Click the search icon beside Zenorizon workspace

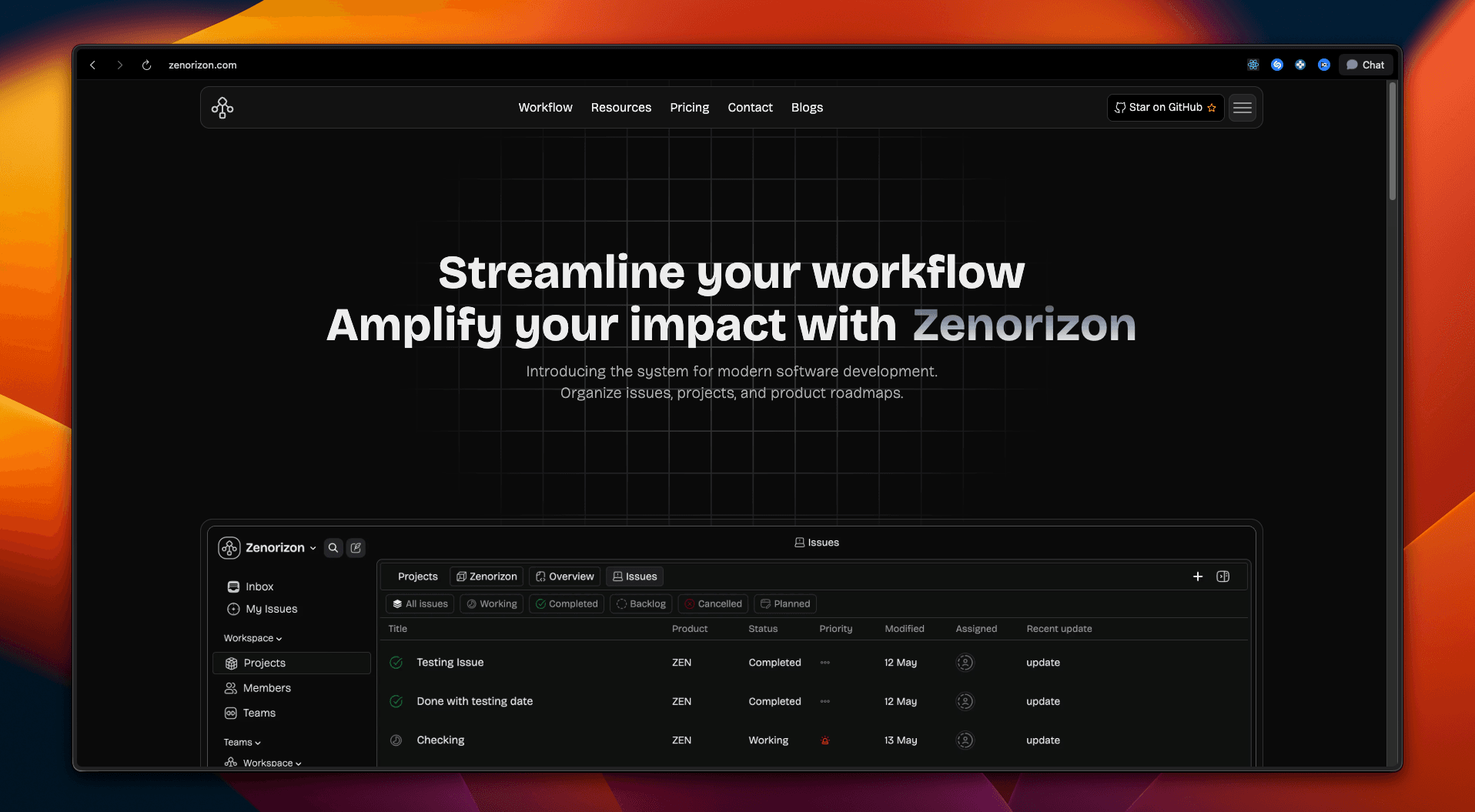click(333, 548)
